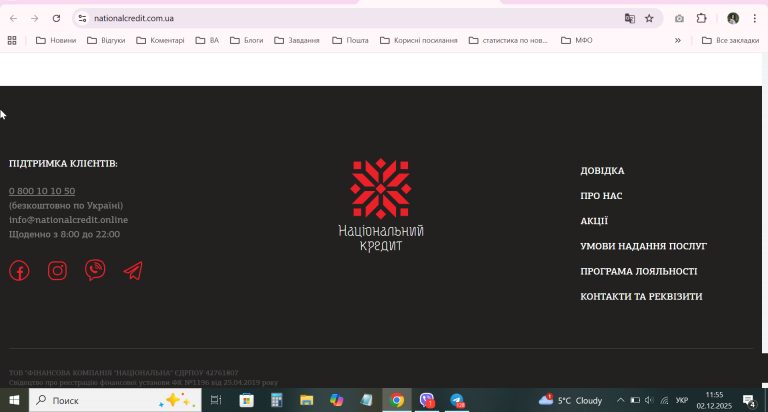
Task: Open the clock showing 11:55 02.12.2025
Action: click(x=714, y=400)
